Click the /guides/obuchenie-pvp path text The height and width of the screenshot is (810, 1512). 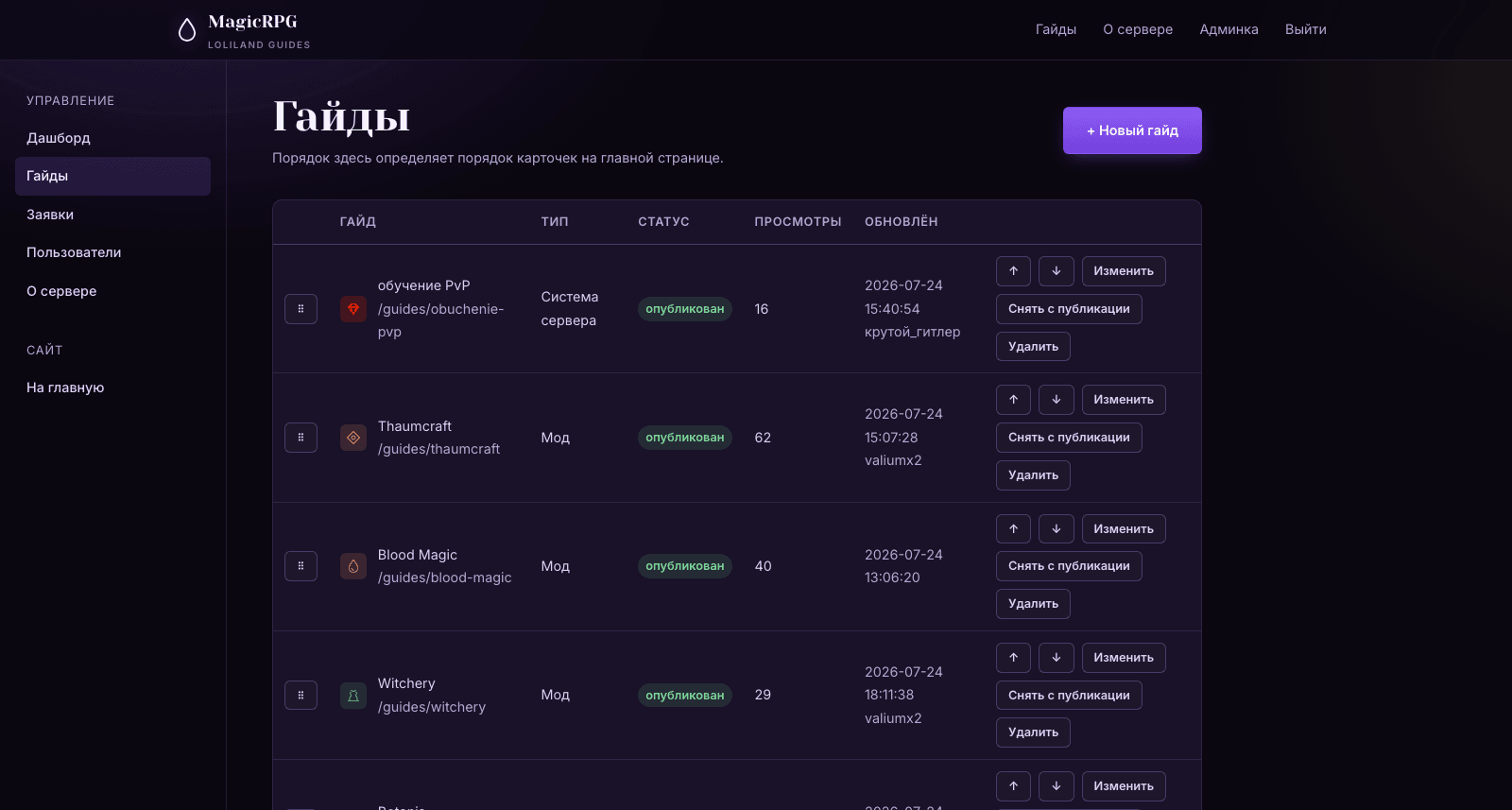click(x=440, y=320)
